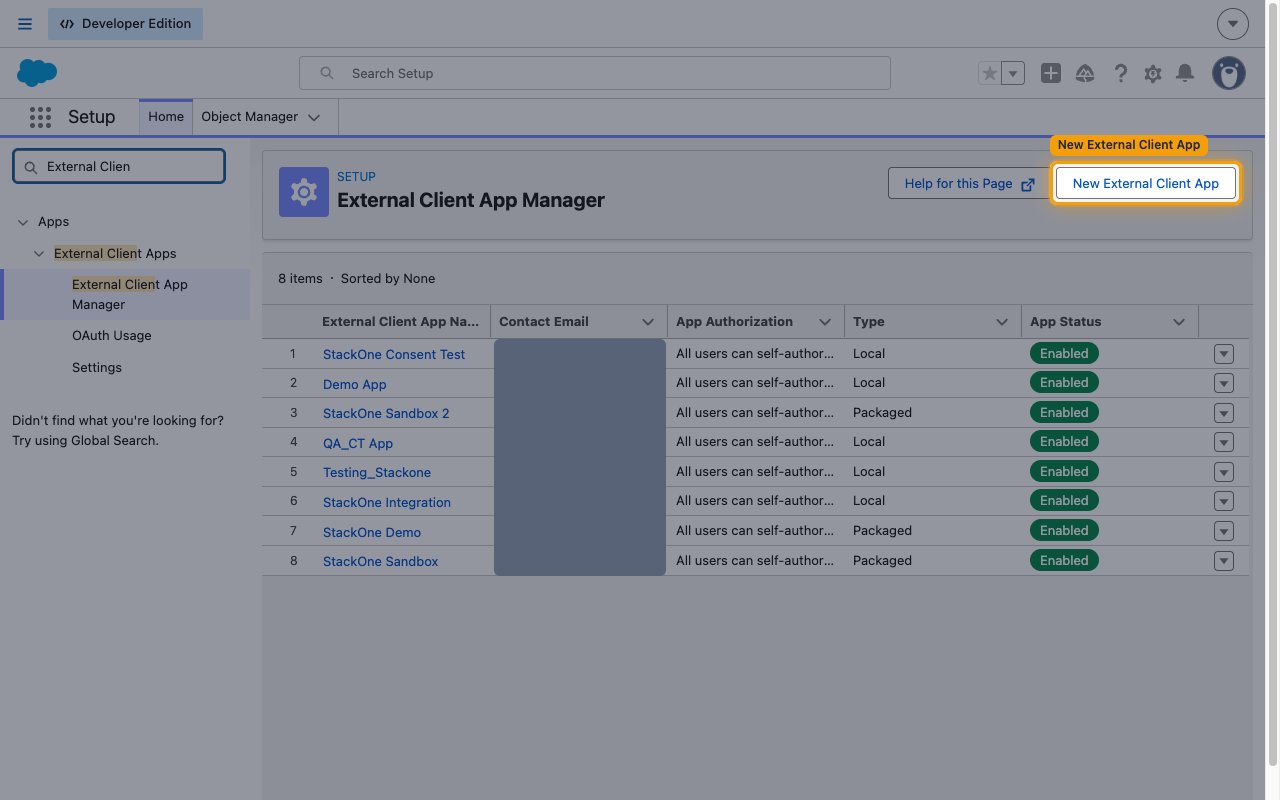Open the user profile avatar
This screenshot has height=800, width=1280.
click(1229, 73)
